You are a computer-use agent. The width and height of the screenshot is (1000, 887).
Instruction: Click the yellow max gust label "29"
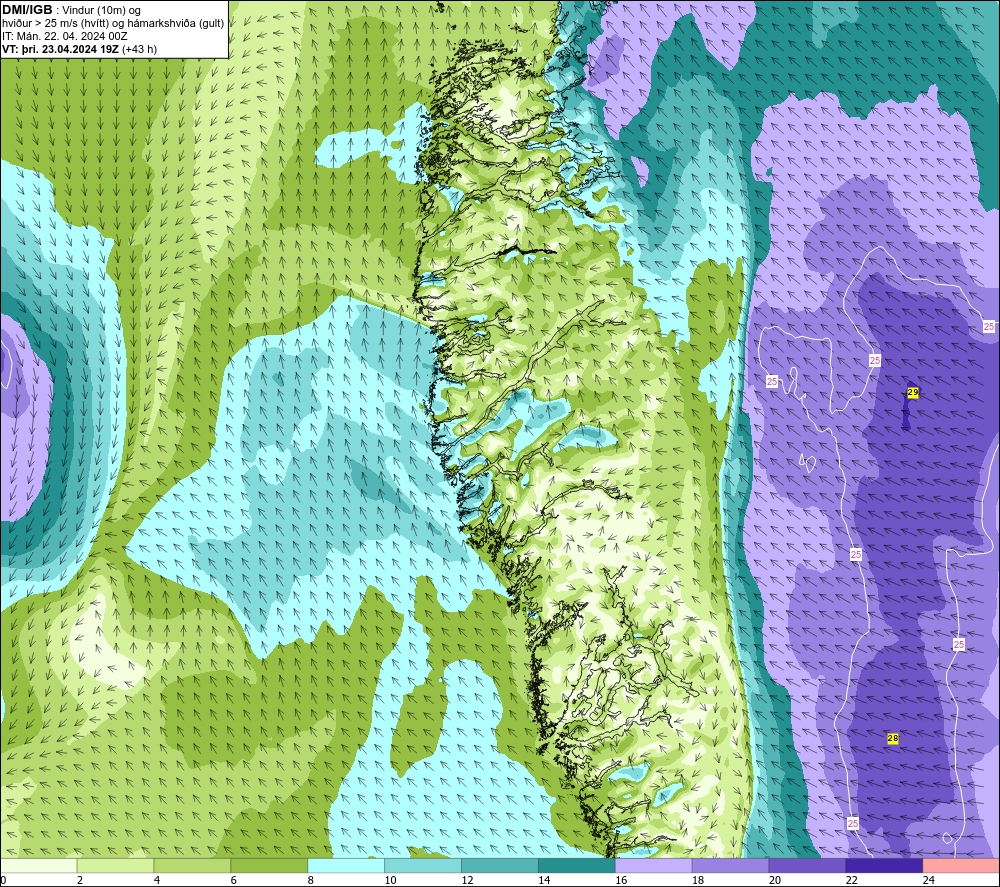[x=913, y=393]
